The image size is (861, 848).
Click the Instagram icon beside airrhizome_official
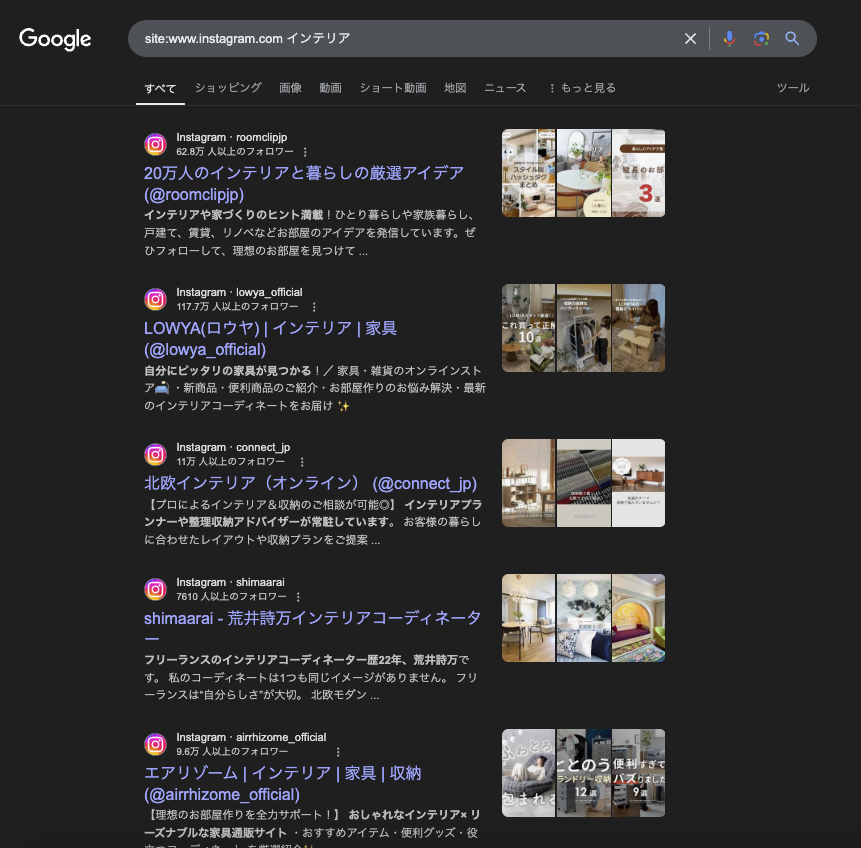[x=155, y=744]
